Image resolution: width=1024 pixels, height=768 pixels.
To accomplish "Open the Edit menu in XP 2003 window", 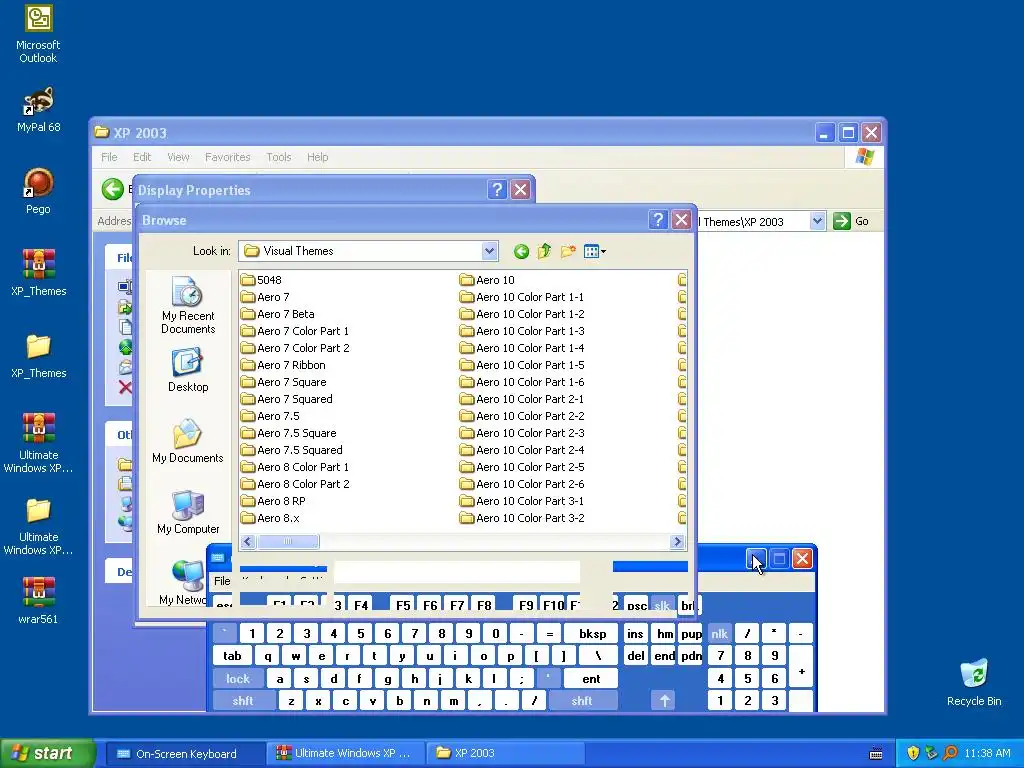I will (x=142, y=157).
